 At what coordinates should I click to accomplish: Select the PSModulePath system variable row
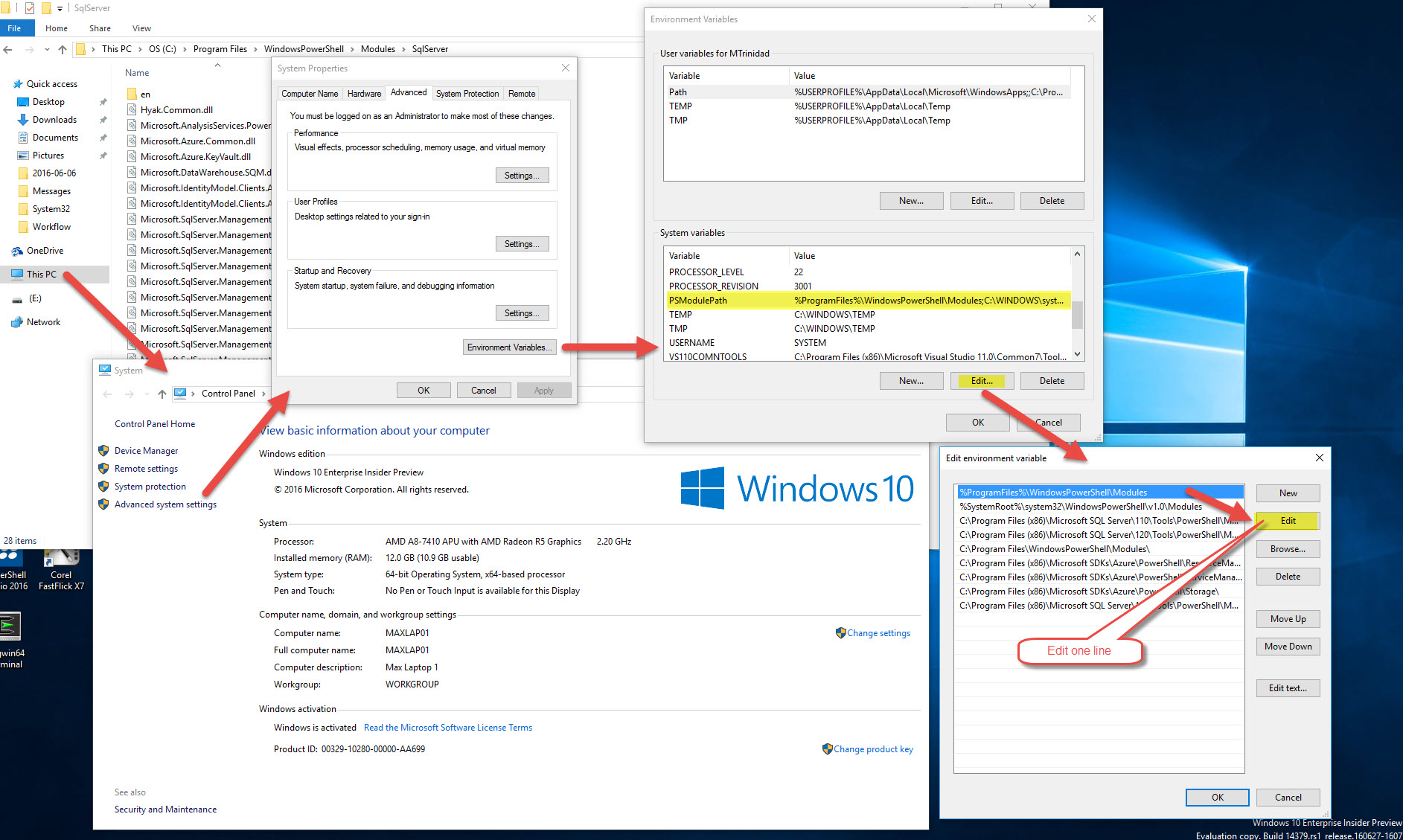click(869, 301)
